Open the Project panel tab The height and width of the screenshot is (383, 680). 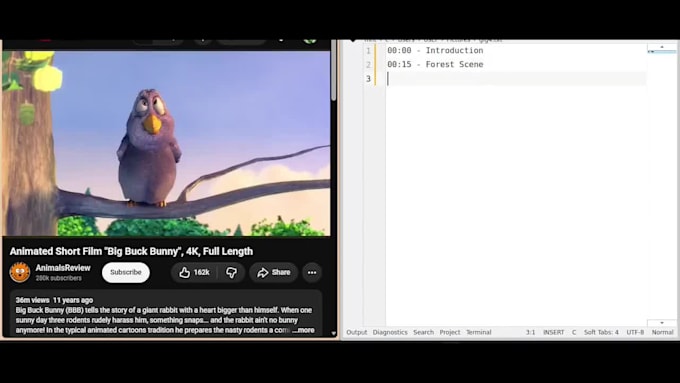(x=450, y=332)
